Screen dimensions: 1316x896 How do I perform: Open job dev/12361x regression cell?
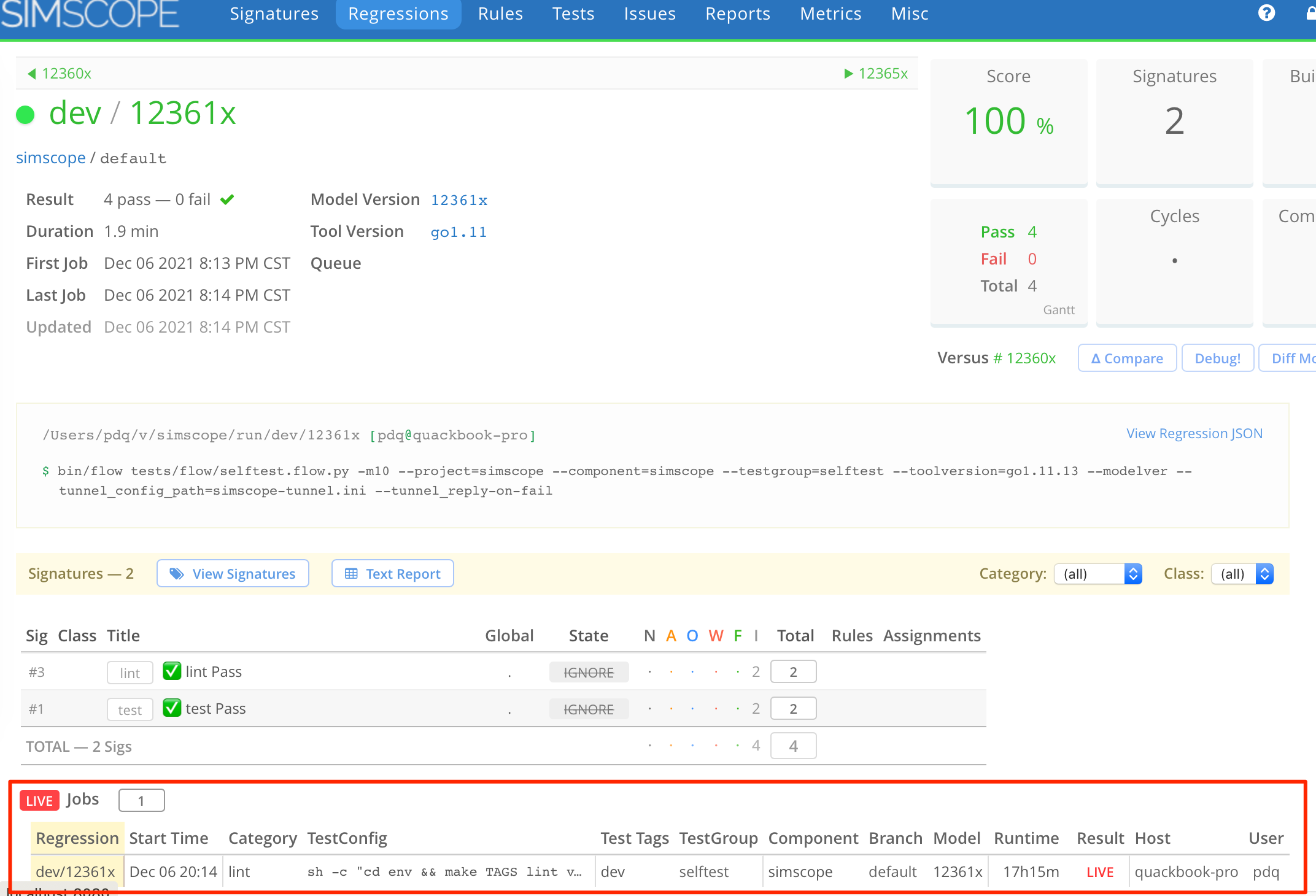click(x=75, y=871)
